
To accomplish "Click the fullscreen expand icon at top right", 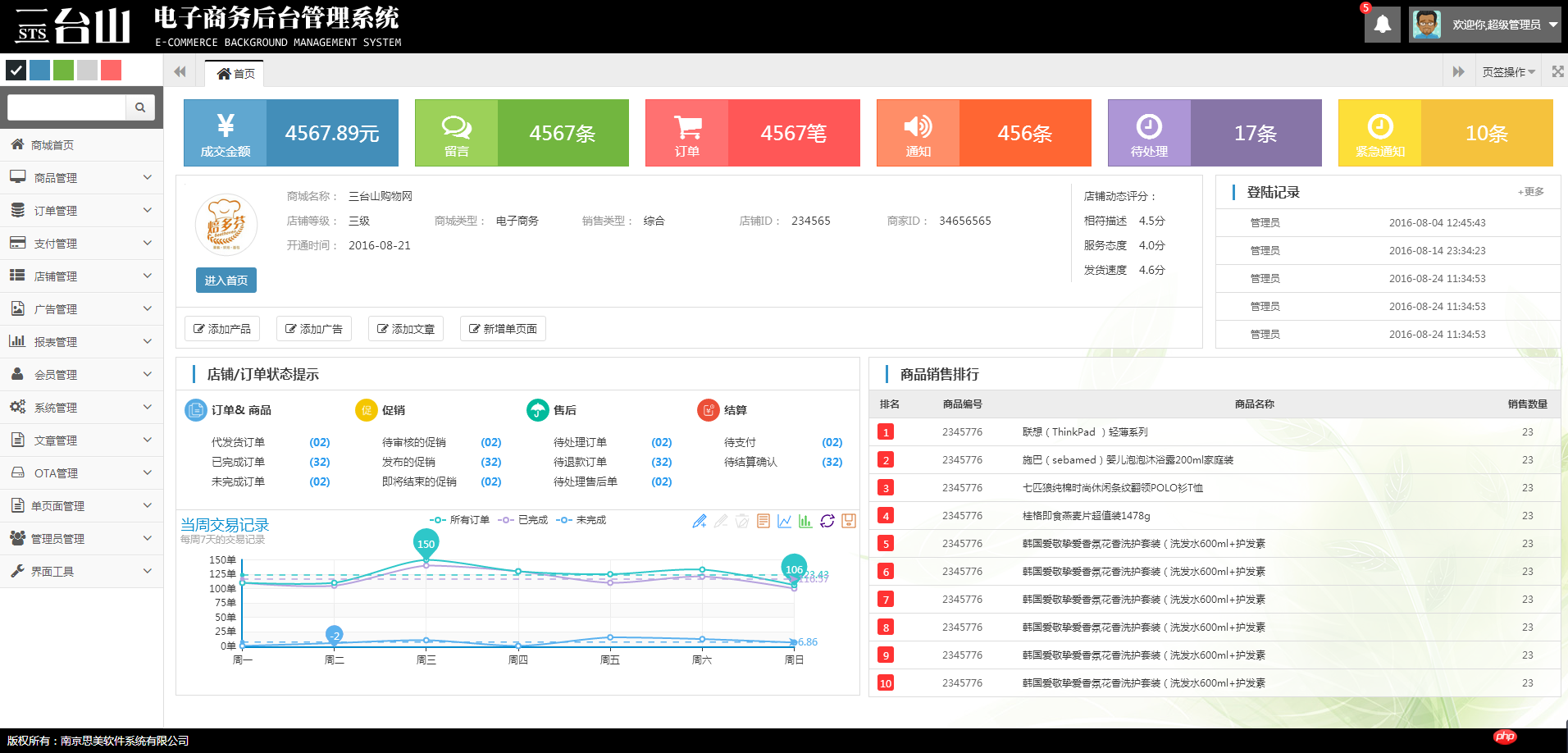I will (1557, 72).
